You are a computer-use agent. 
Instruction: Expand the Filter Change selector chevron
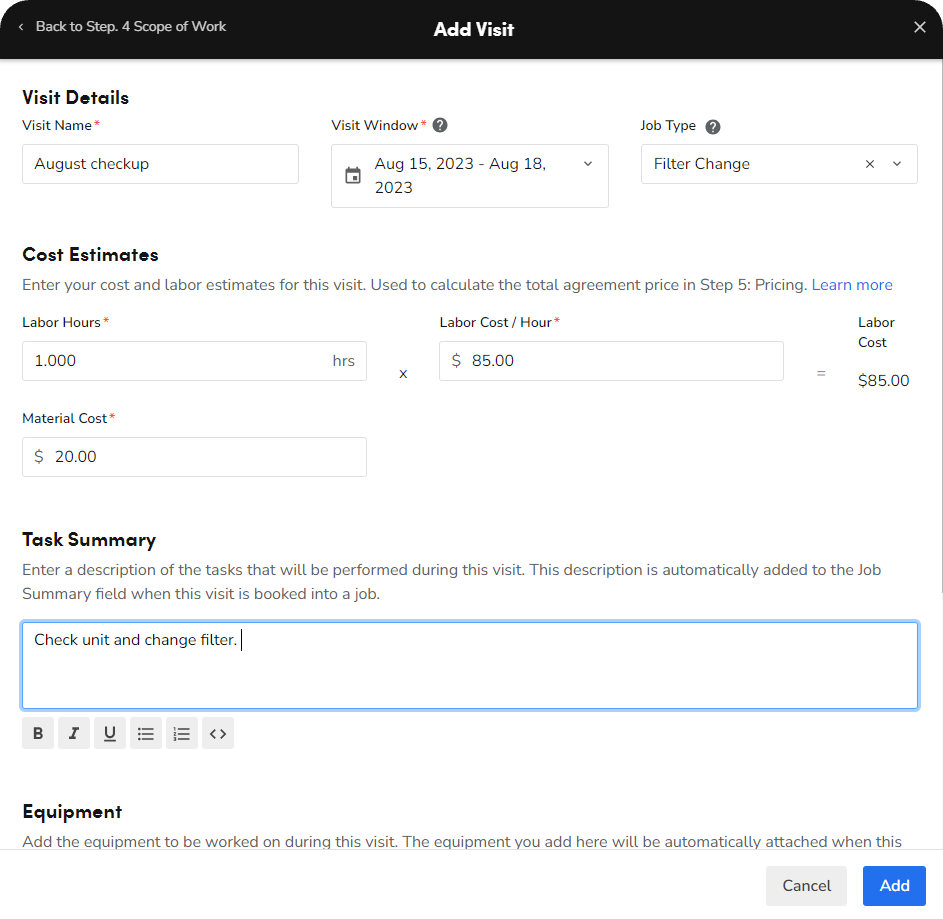coord(897,163)
